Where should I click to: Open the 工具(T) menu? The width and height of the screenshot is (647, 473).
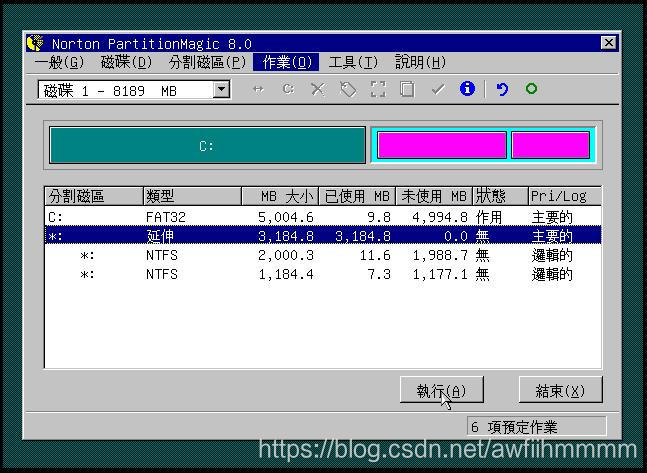pos(353,63)
